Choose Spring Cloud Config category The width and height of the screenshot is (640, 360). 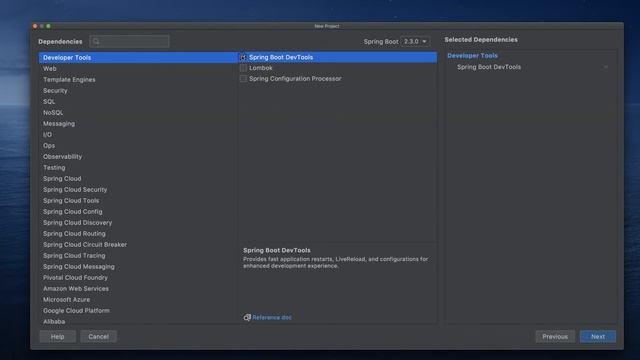point(138,212)
